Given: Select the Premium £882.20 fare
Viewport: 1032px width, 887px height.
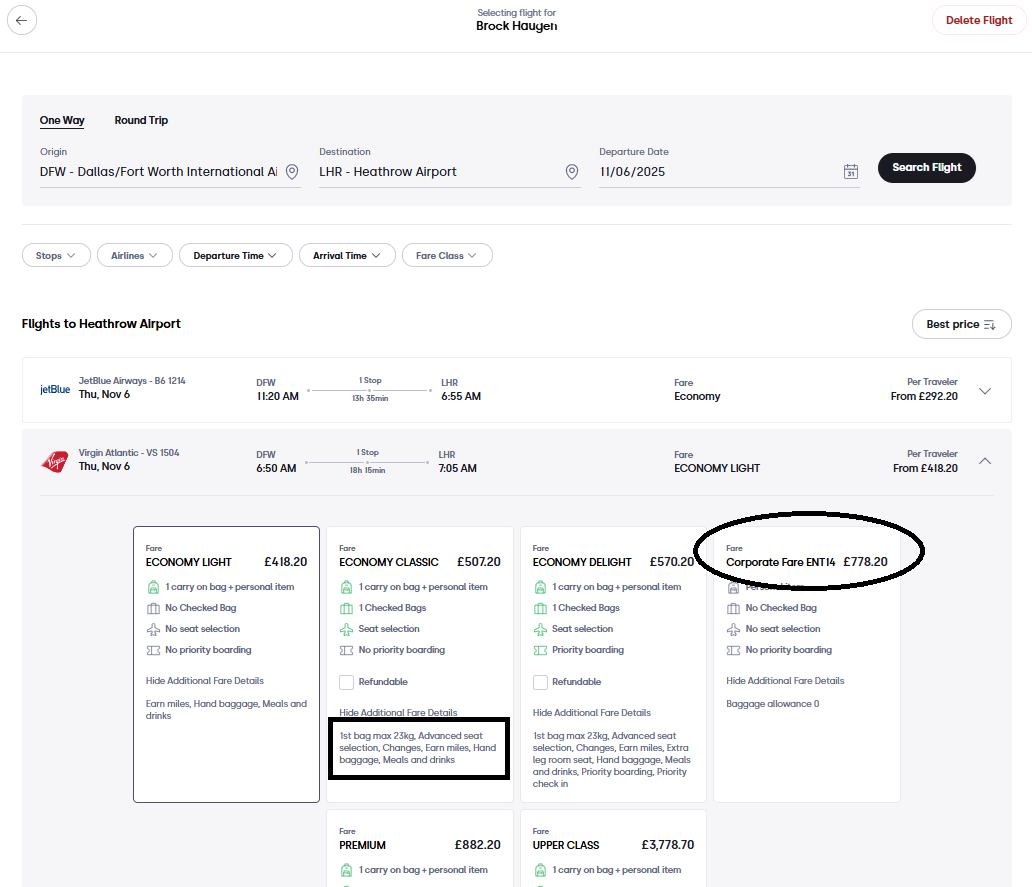Looking at the screenshot, I should pos(420,848).
